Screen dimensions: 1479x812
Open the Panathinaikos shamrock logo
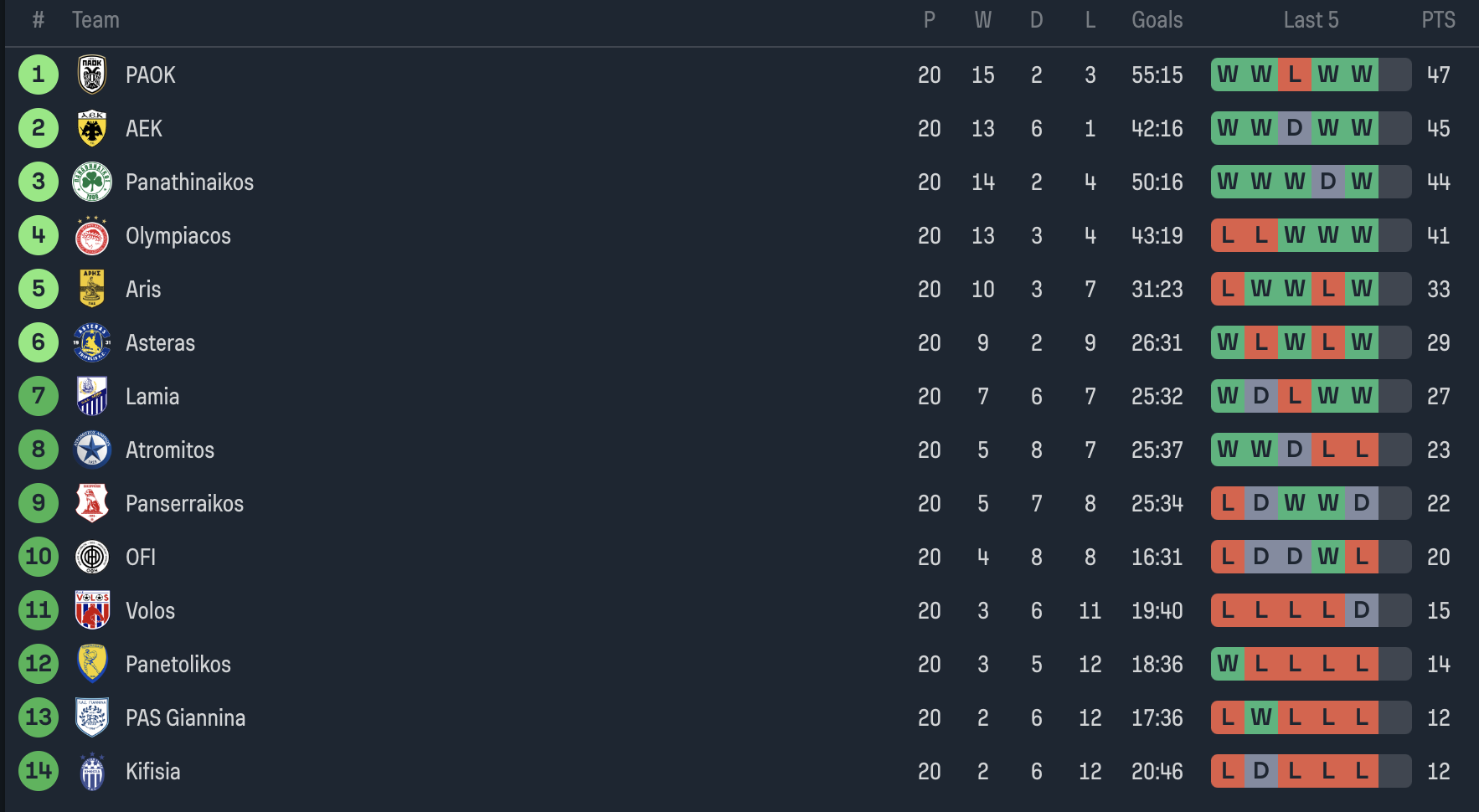coord(92,182)
